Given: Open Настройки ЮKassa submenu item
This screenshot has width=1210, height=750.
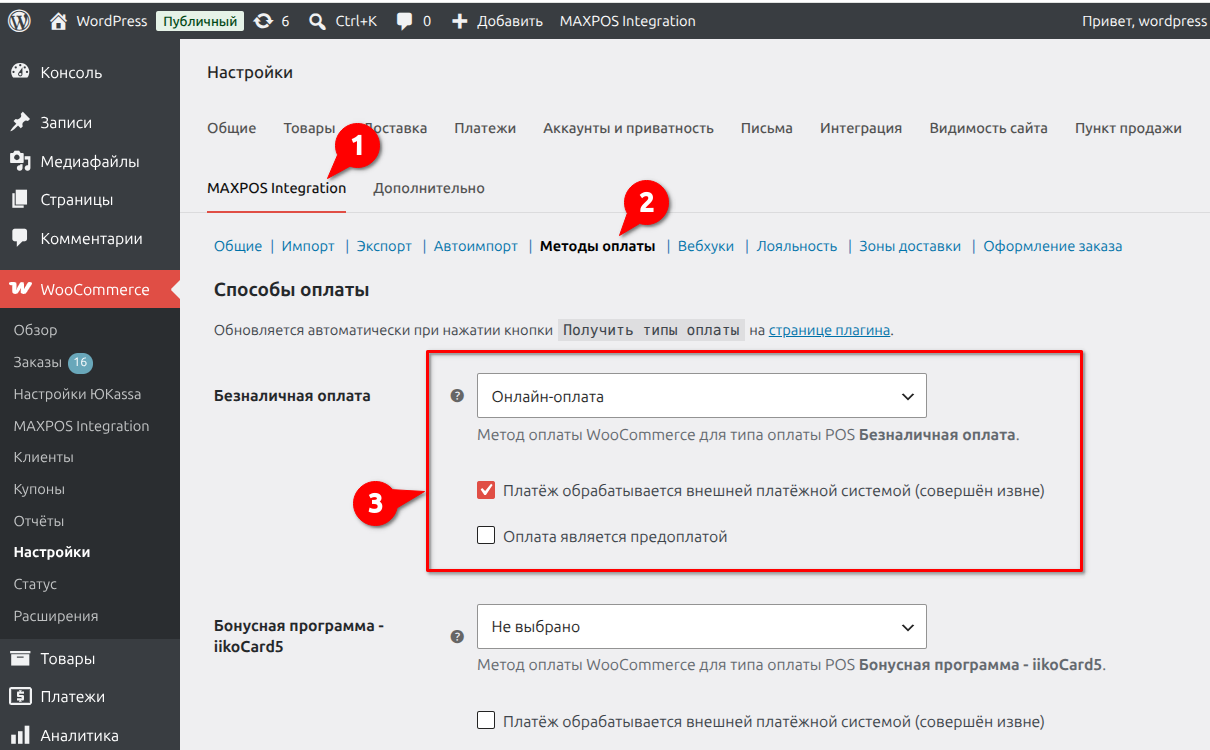Looking at the screenshot, I should point(77,394).
